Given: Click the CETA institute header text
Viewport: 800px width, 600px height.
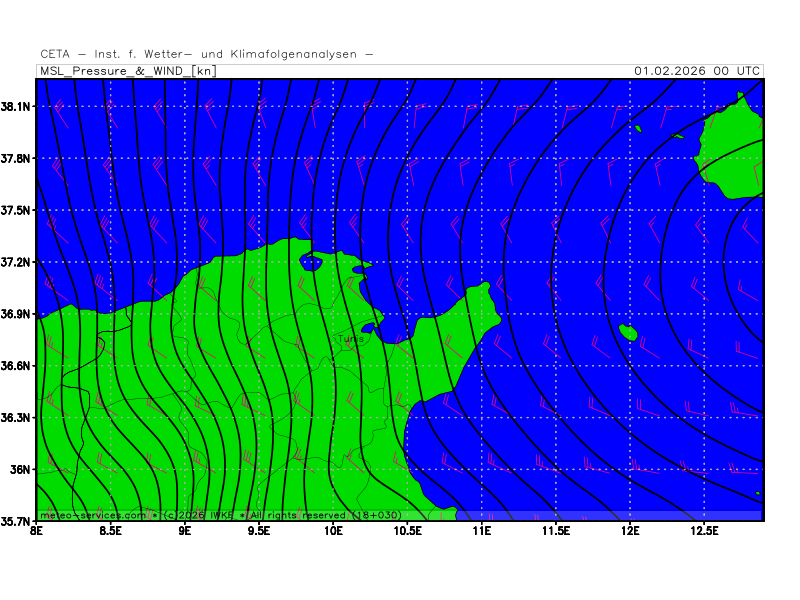Looking at the screenshot, I should pyautogui.click(x=207, y=54).
